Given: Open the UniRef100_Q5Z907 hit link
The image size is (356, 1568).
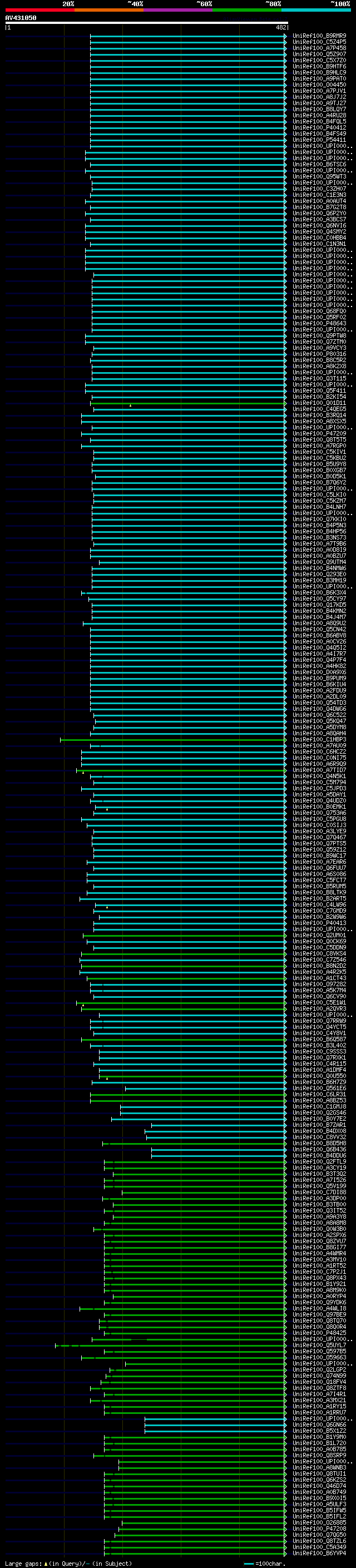Looking at the screenshot, I should point(319,54).
